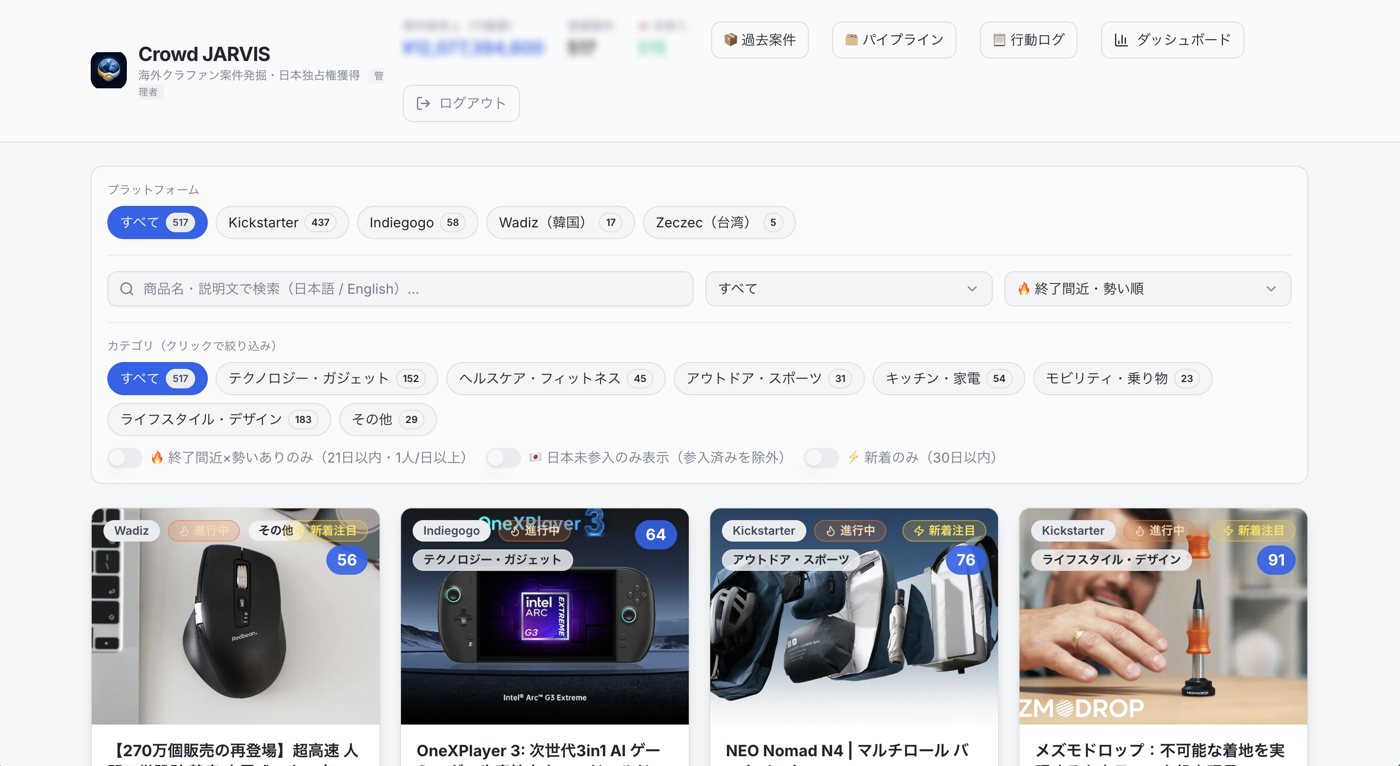Click score badge 64 on OneXPlayer card
Viewport: 1400px width, 766px height.
pyautogui.click(x=656, y=534)
